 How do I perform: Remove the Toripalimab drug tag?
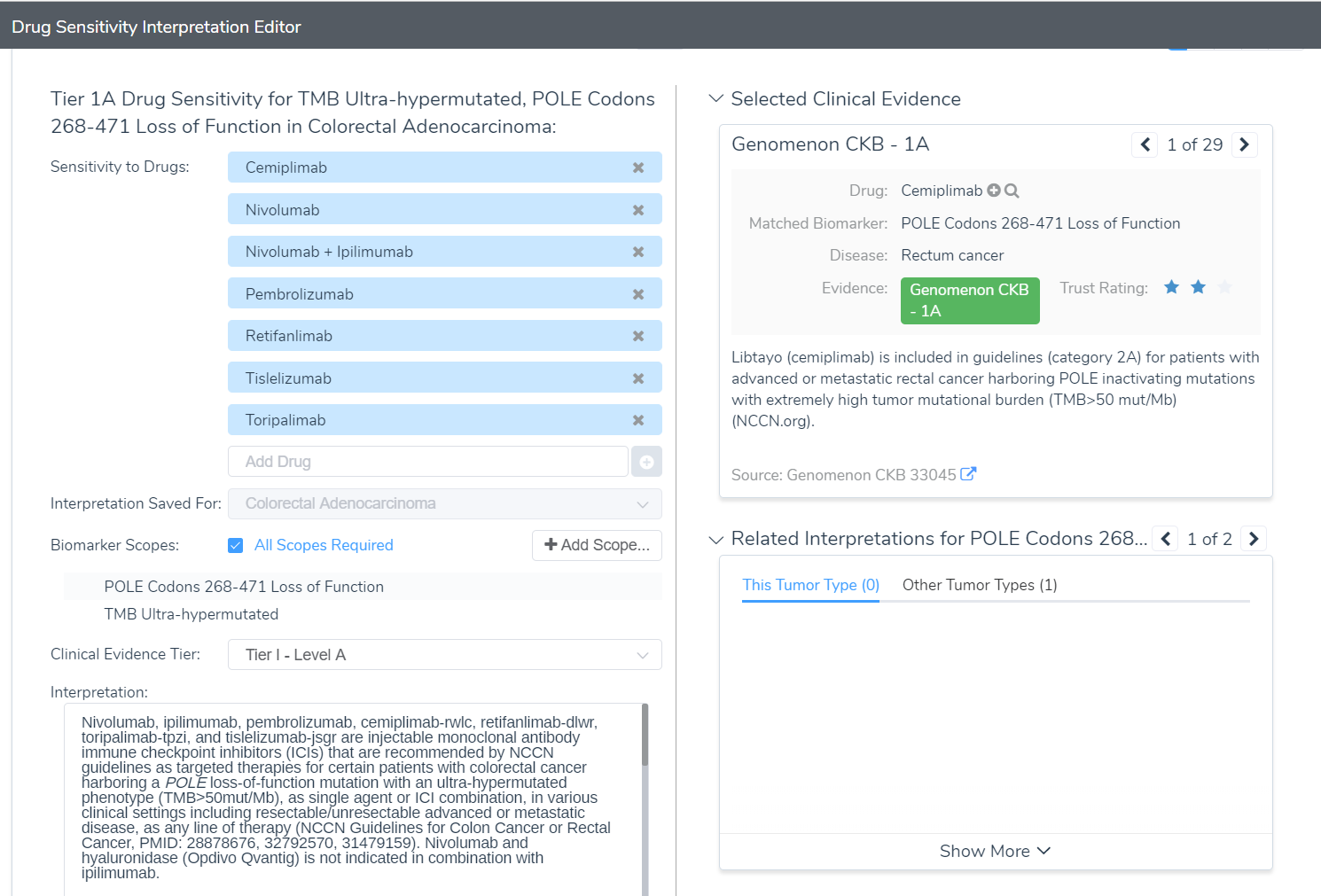637,420
